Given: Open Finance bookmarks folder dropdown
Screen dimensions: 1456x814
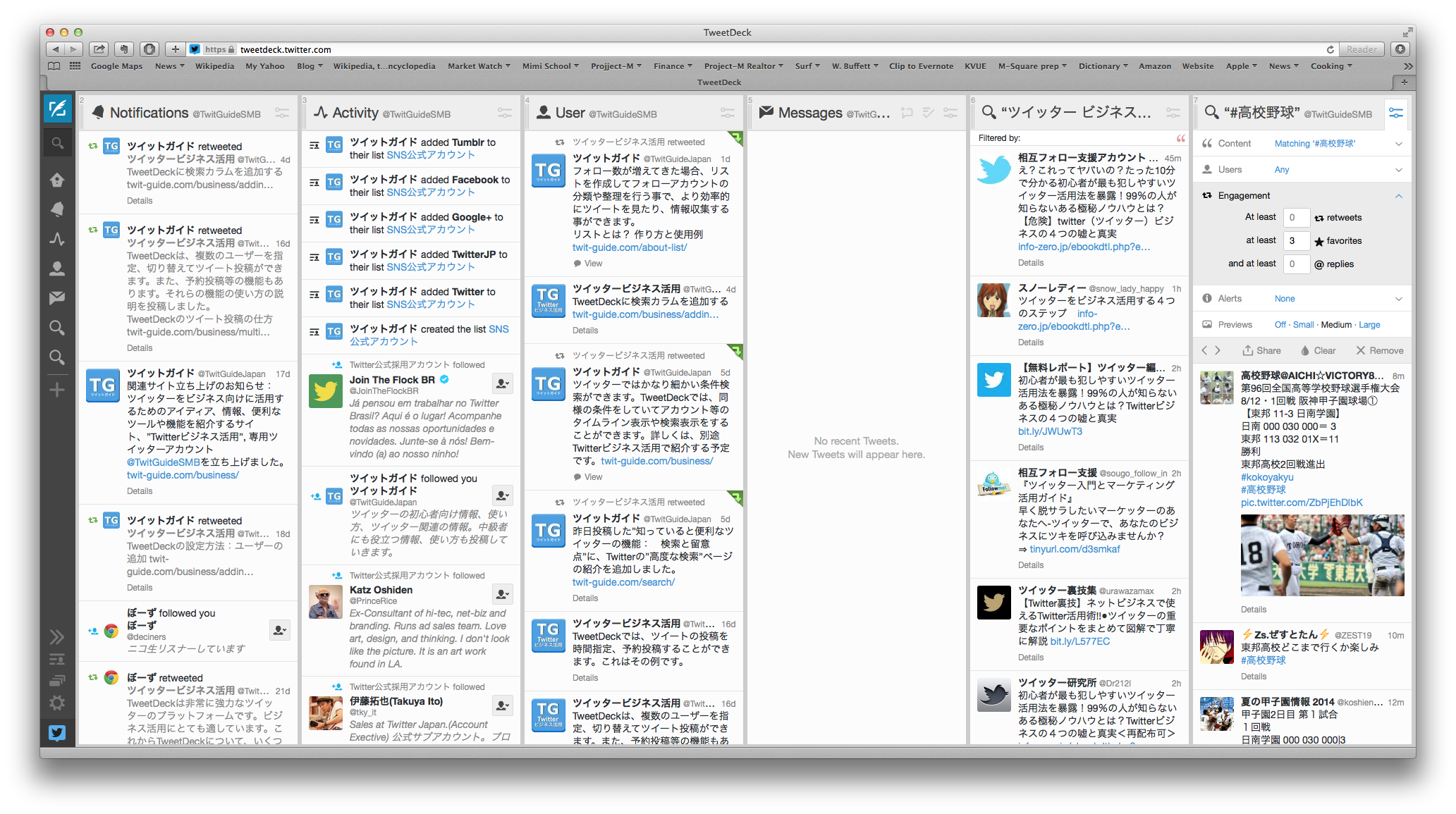Looking at the screenshot, I should pos(673,66).
